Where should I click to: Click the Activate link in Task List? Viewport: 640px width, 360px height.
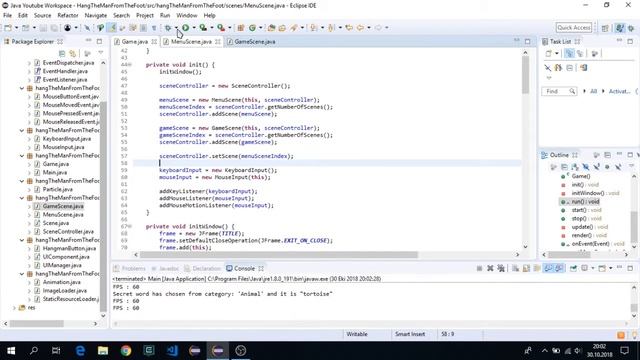(x=620, y=91)
